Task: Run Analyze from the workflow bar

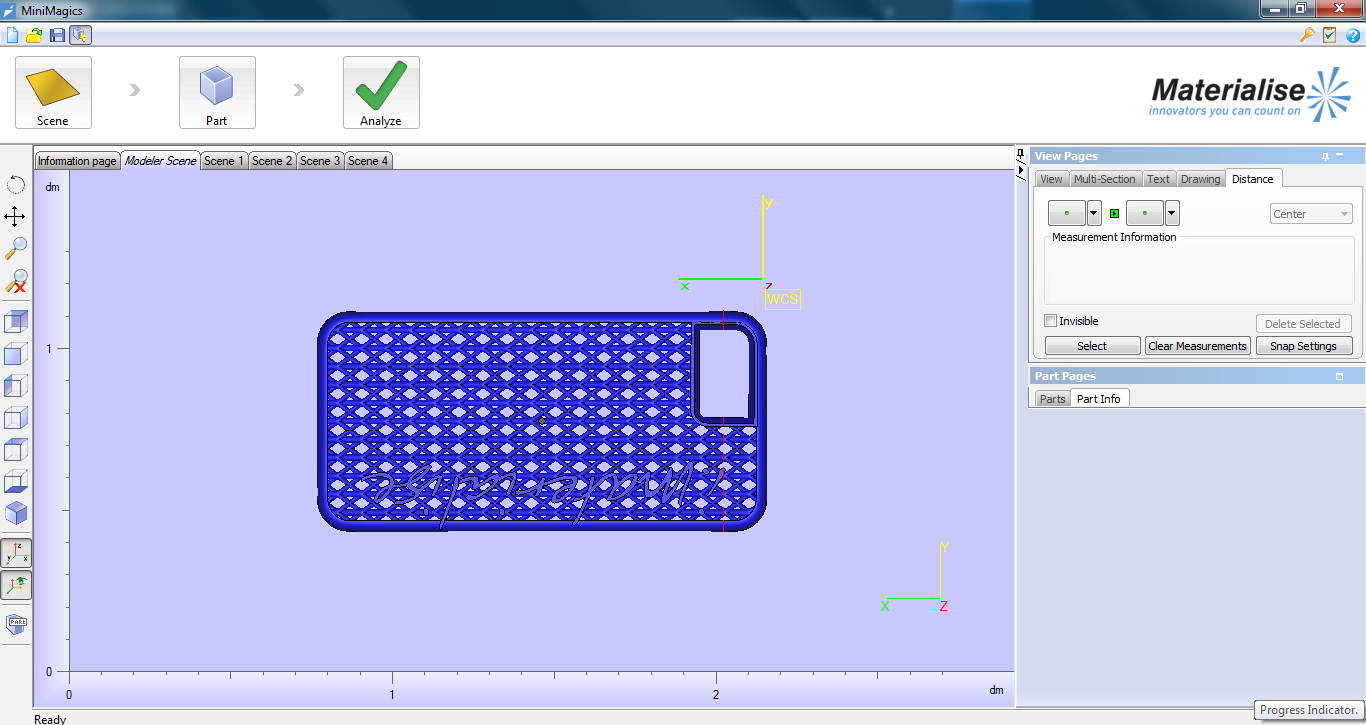Action: [x=381, y=92]
